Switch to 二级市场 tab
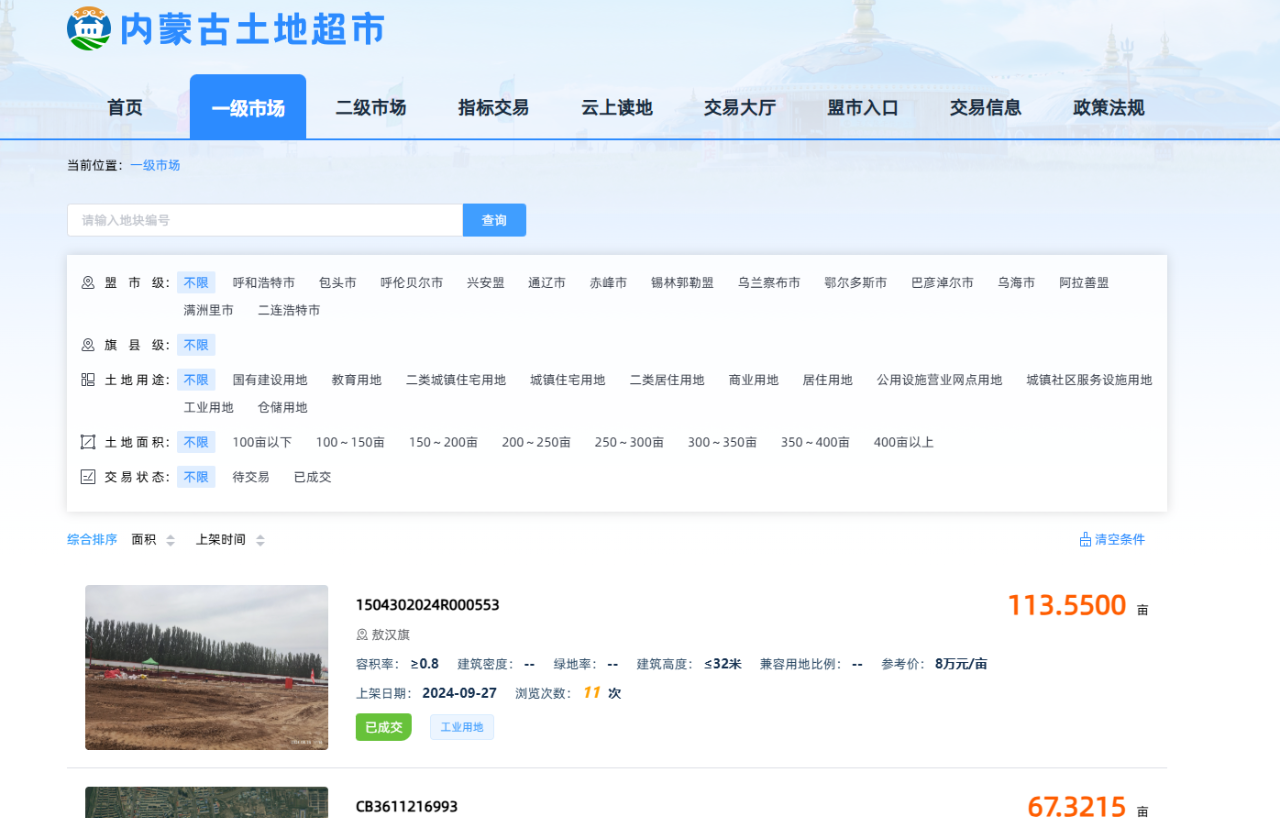 (371, 108)
